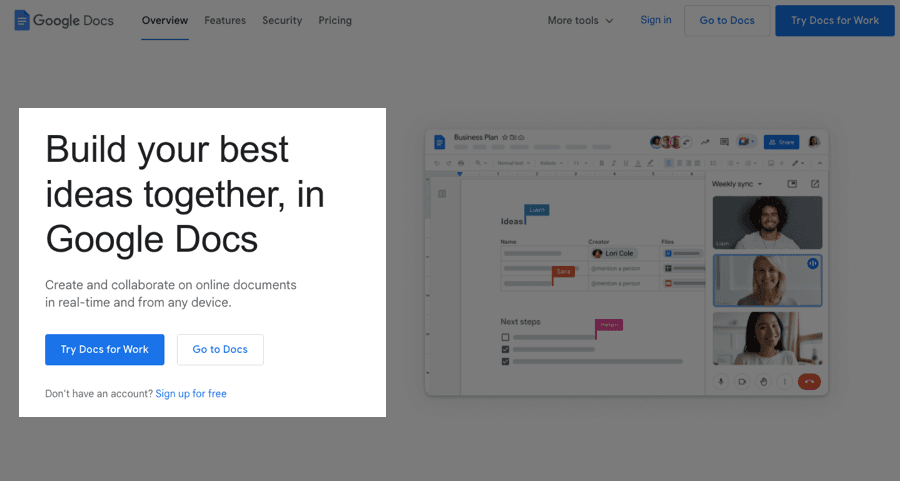
Task: Expand the More tools dropdown
Action: click(580, 20)
